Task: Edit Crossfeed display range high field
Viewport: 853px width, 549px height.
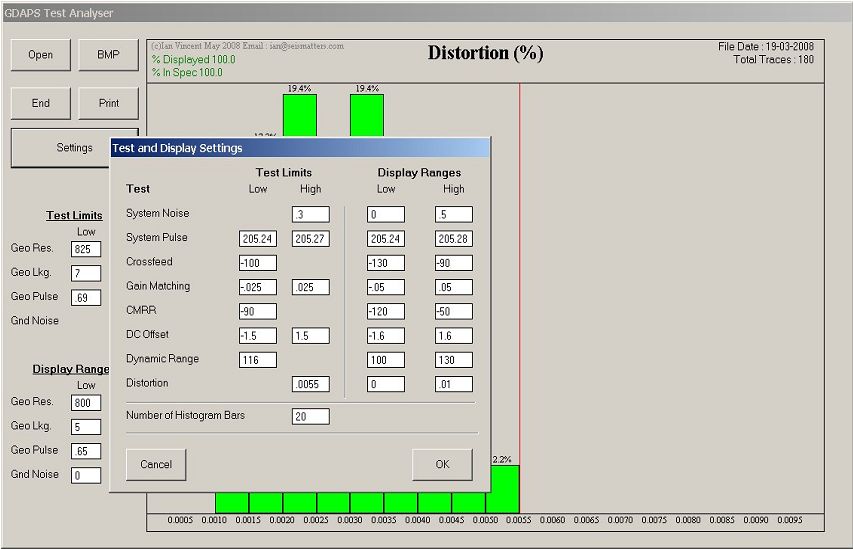Action: tap(454, 263)
